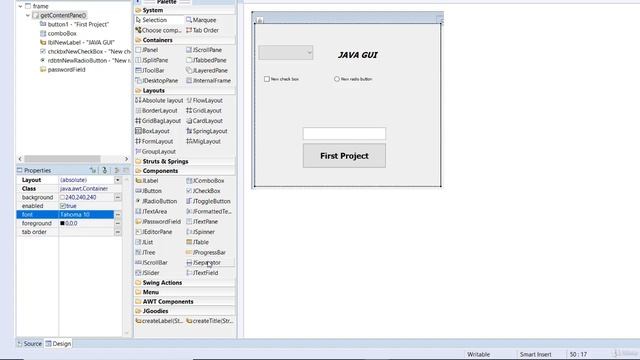Click the structure tree horizontal scrollbar
Screen dimensions: 640x360
[x=62, y=159]
